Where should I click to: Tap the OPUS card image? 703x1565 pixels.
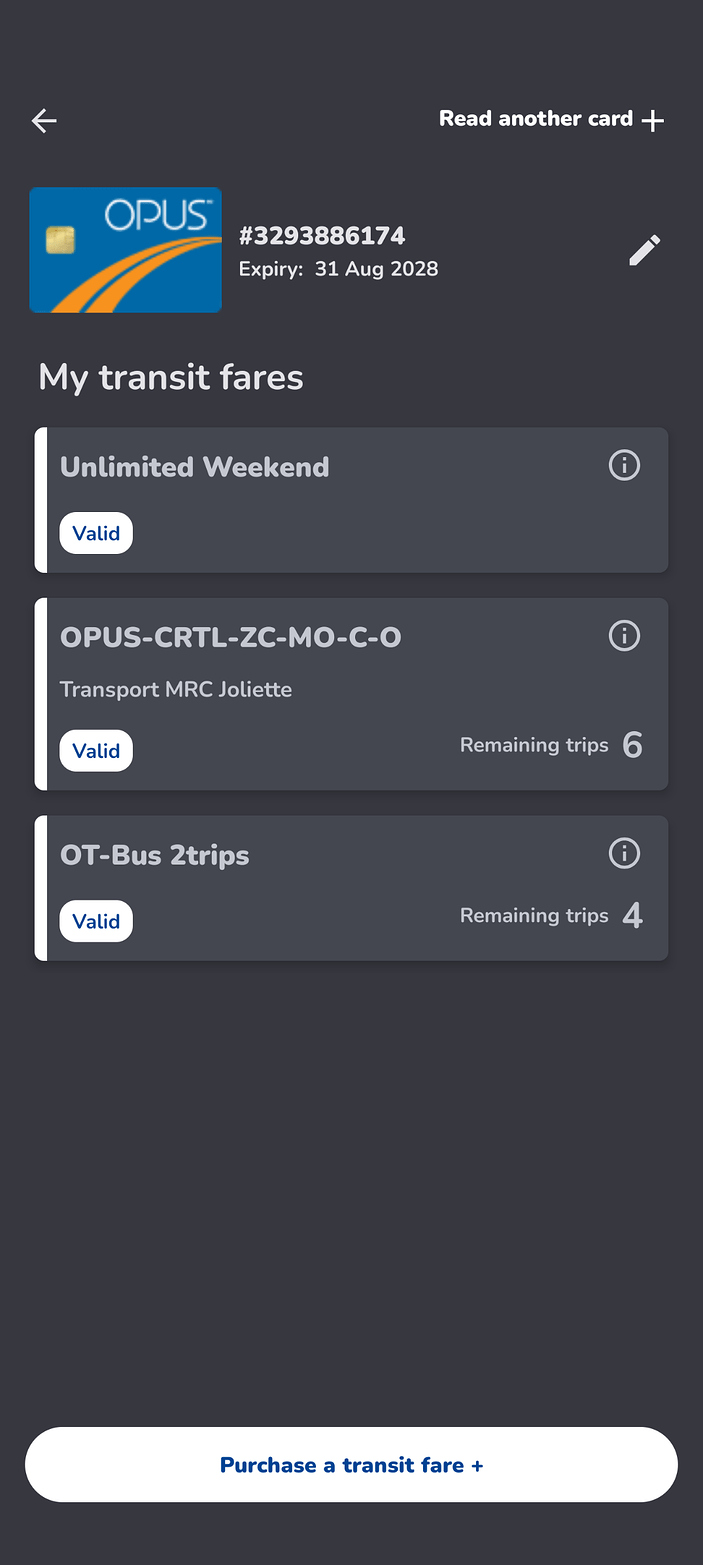(126, 250)
